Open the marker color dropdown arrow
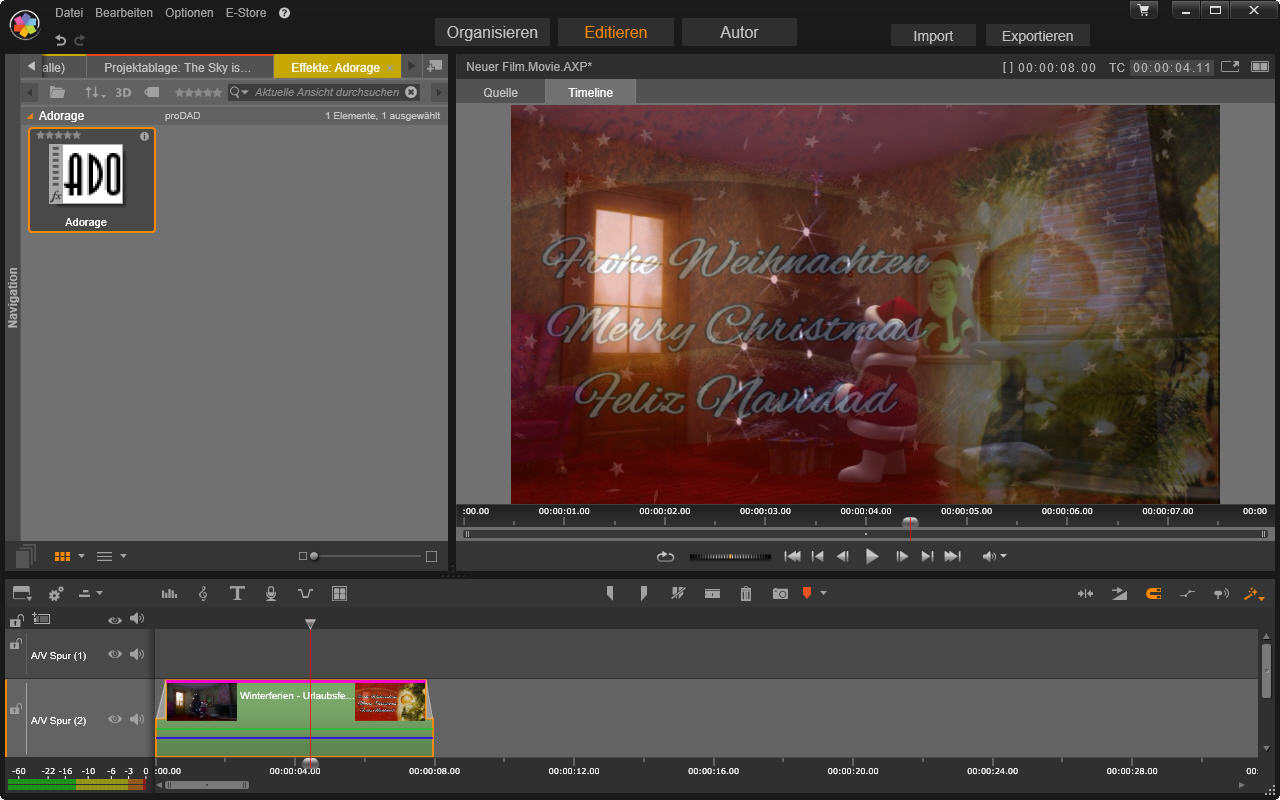The image size is (1280, 800). (823, 593)
